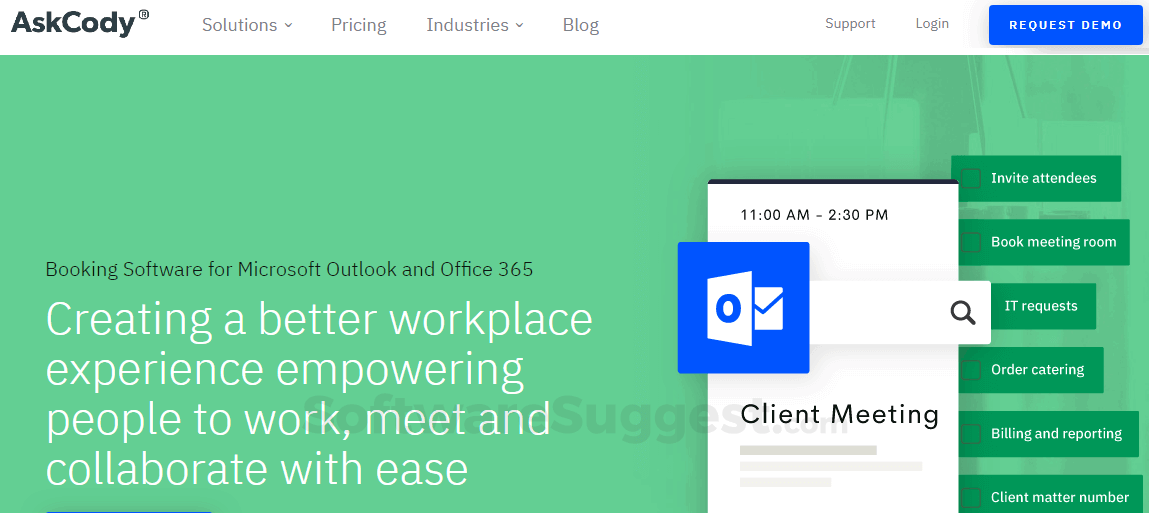This screenshot has height=513, width=1149.
Task: Expand the Industries dropdown menu
Action: point(475,25)
